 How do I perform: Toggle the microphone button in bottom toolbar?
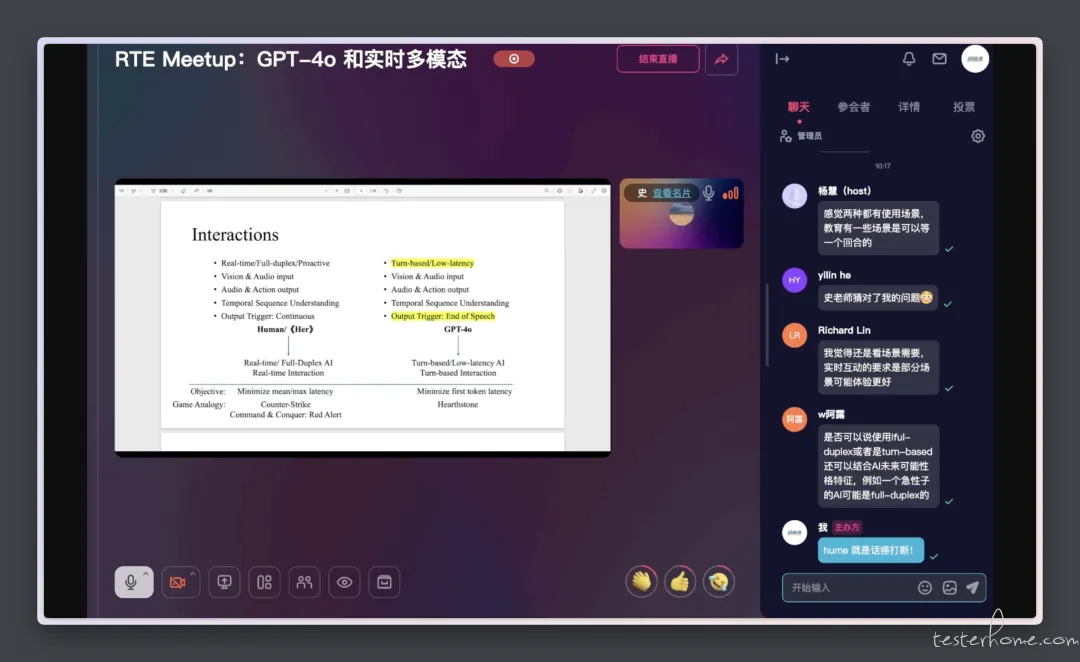click(130, 583)
